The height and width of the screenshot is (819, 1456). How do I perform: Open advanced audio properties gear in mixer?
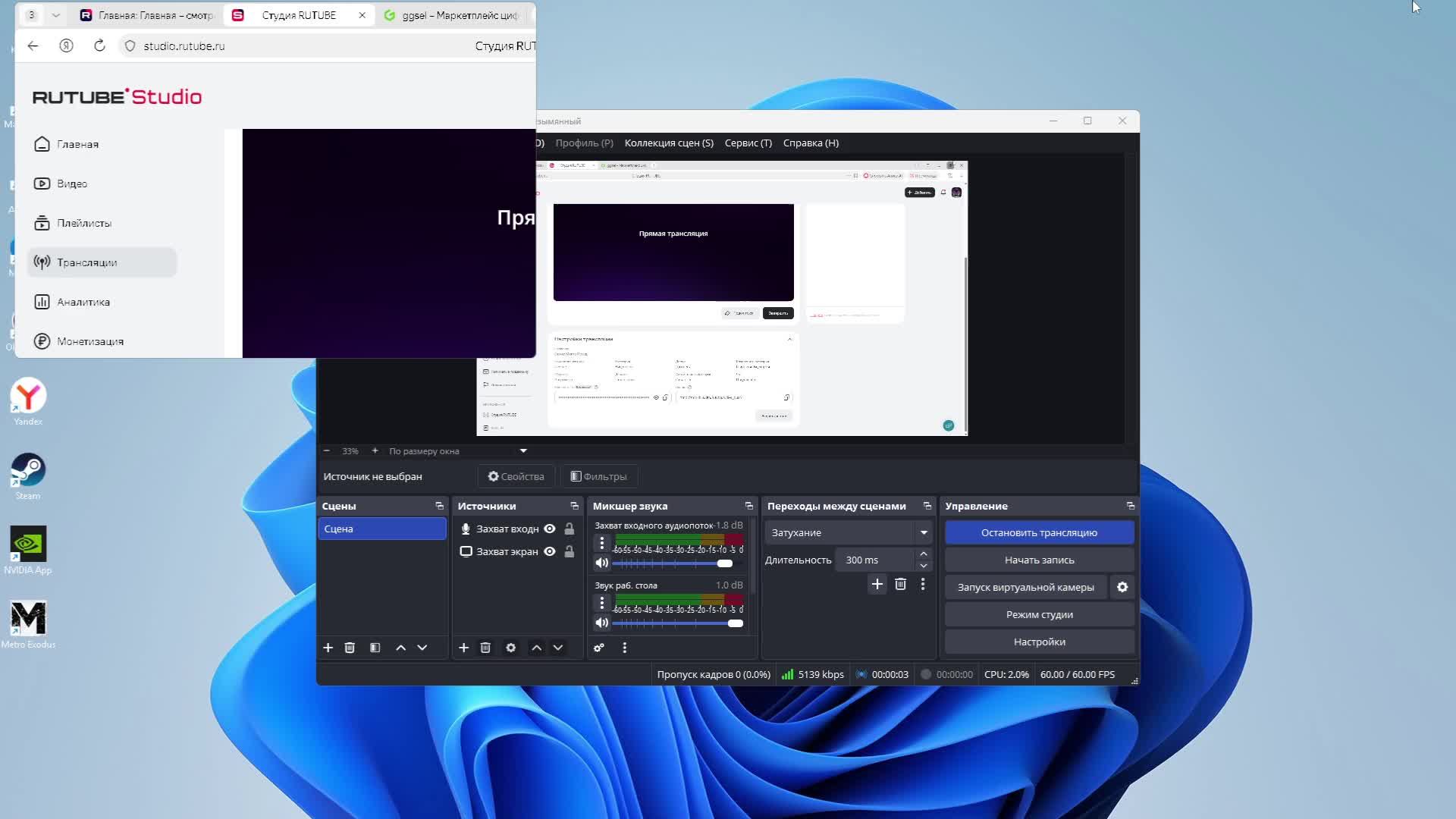599,648
